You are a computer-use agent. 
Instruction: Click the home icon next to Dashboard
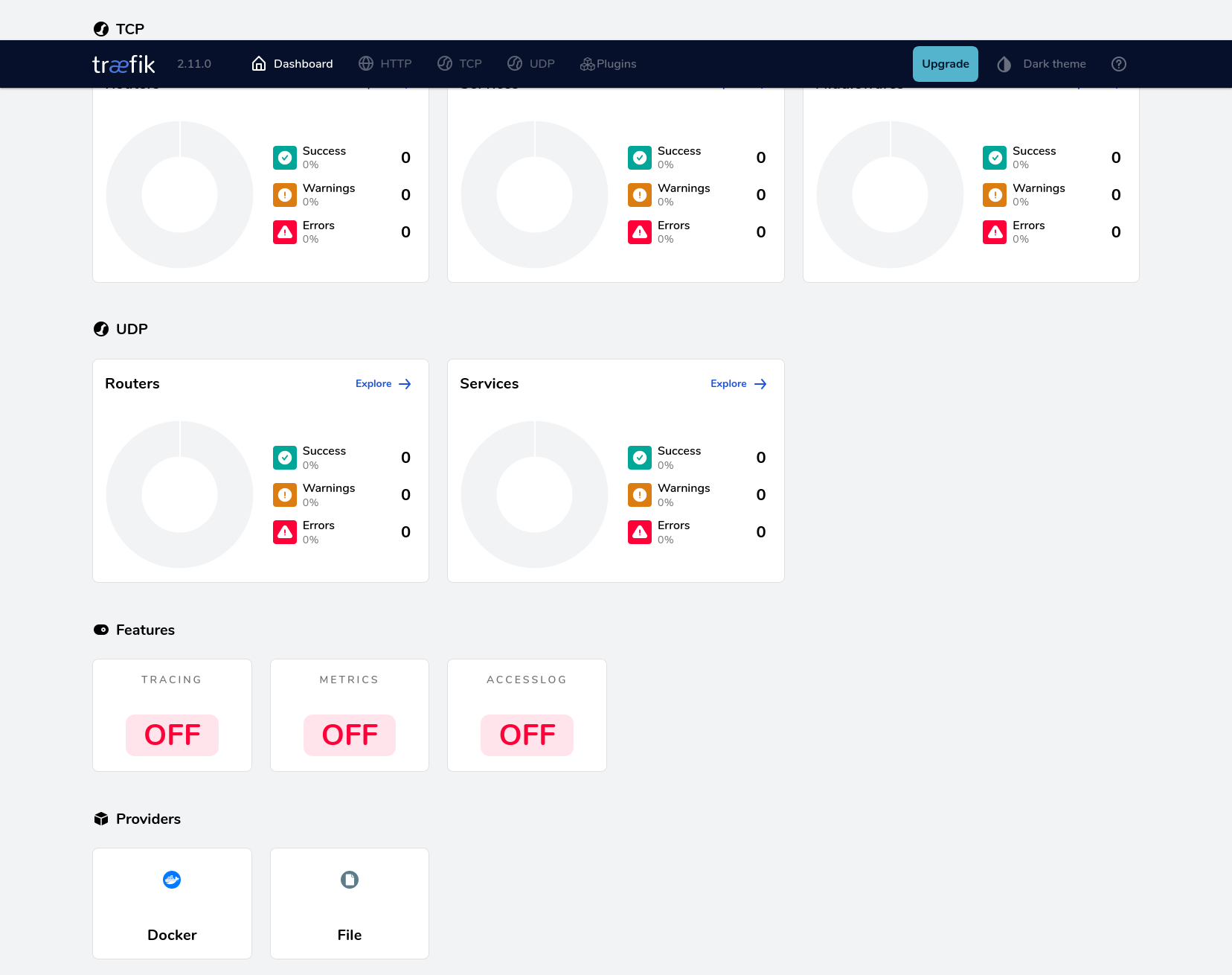pyautogui.click(x=259, y=64)
